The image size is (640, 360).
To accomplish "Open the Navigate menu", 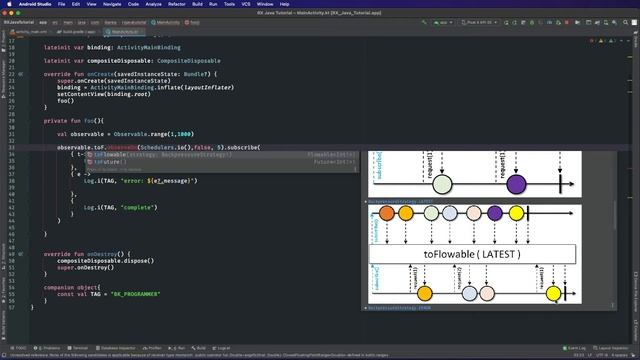I will coord(112,4).
